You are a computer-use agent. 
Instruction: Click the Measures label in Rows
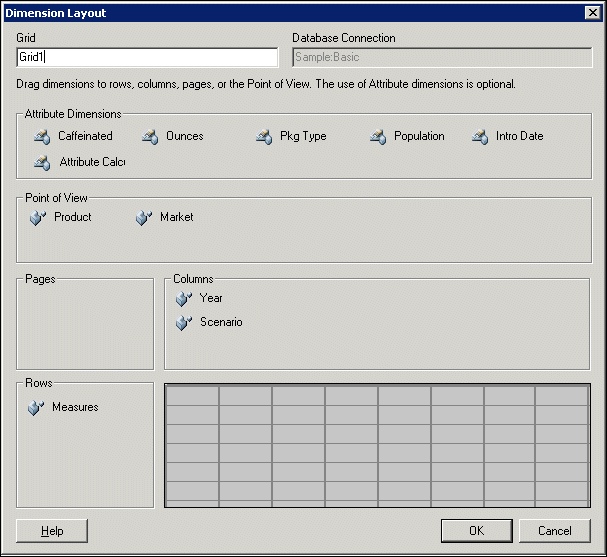click(x=75, y=407)
